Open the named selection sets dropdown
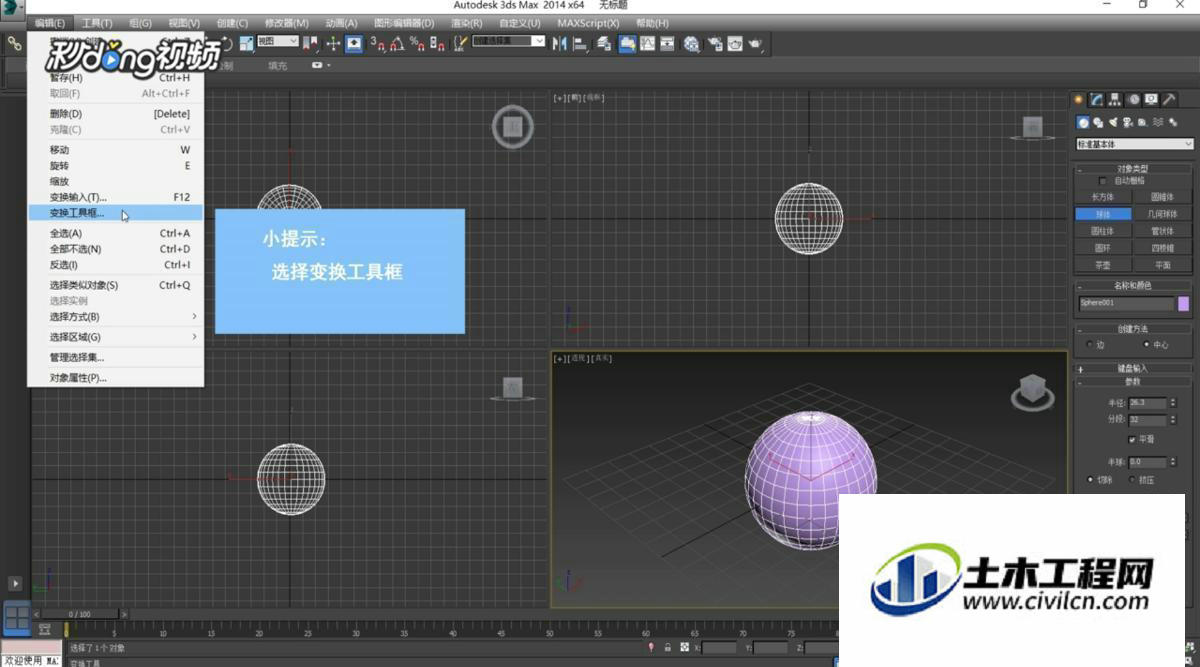The height and width of the screenshot is (667, 1200). click(x=509, y=41)
